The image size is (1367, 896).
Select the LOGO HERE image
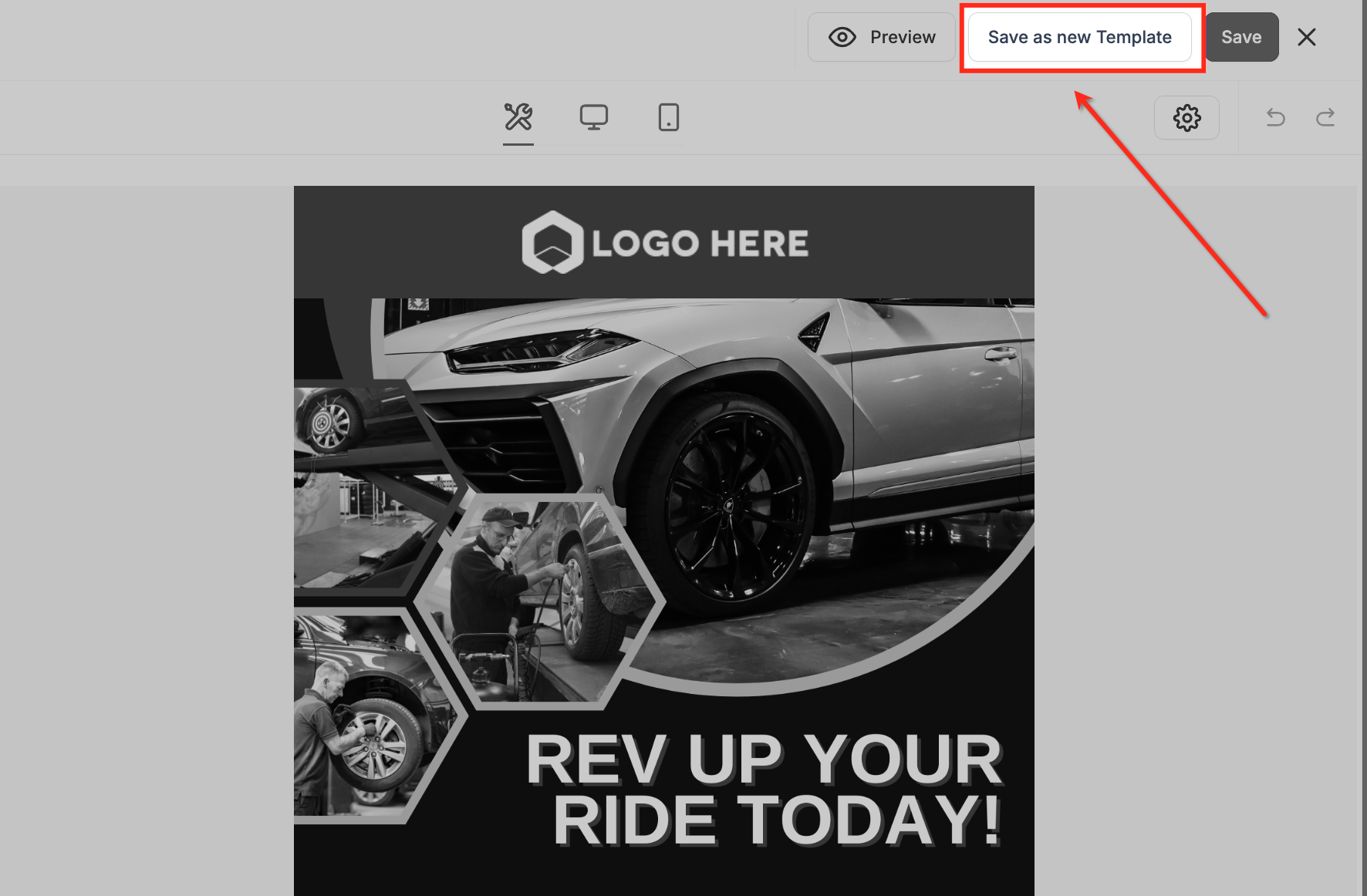point(664,242)
